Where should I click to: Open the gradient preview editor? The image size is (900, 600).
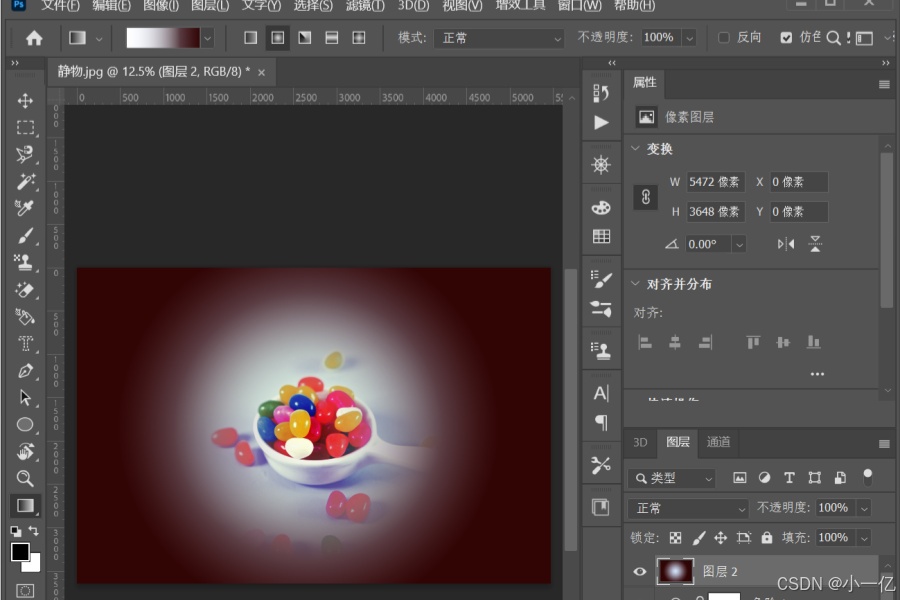tap(163, 38)
